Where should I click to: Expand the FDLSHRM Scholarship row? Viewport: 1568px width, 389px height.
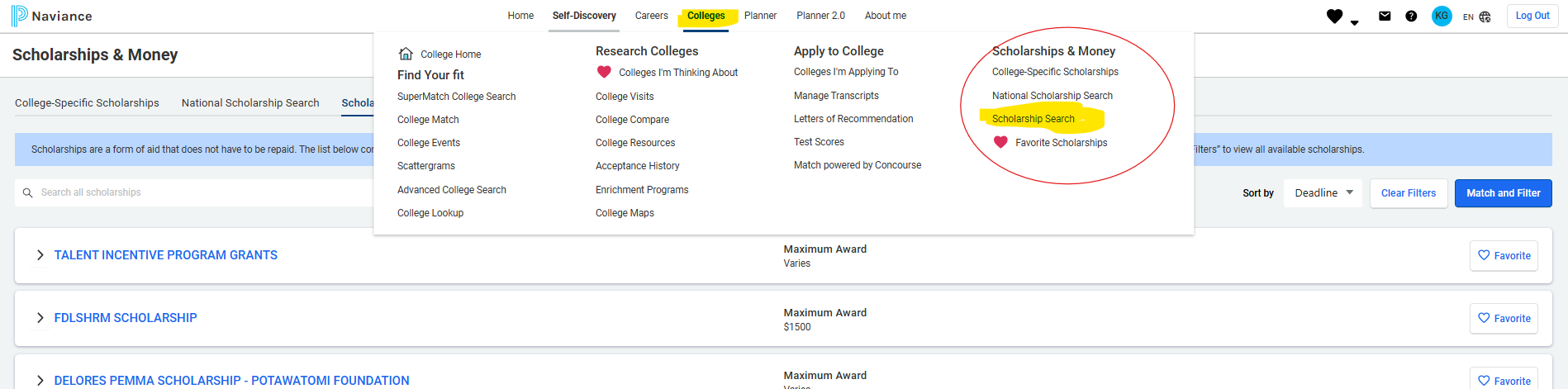pos(40,318)
